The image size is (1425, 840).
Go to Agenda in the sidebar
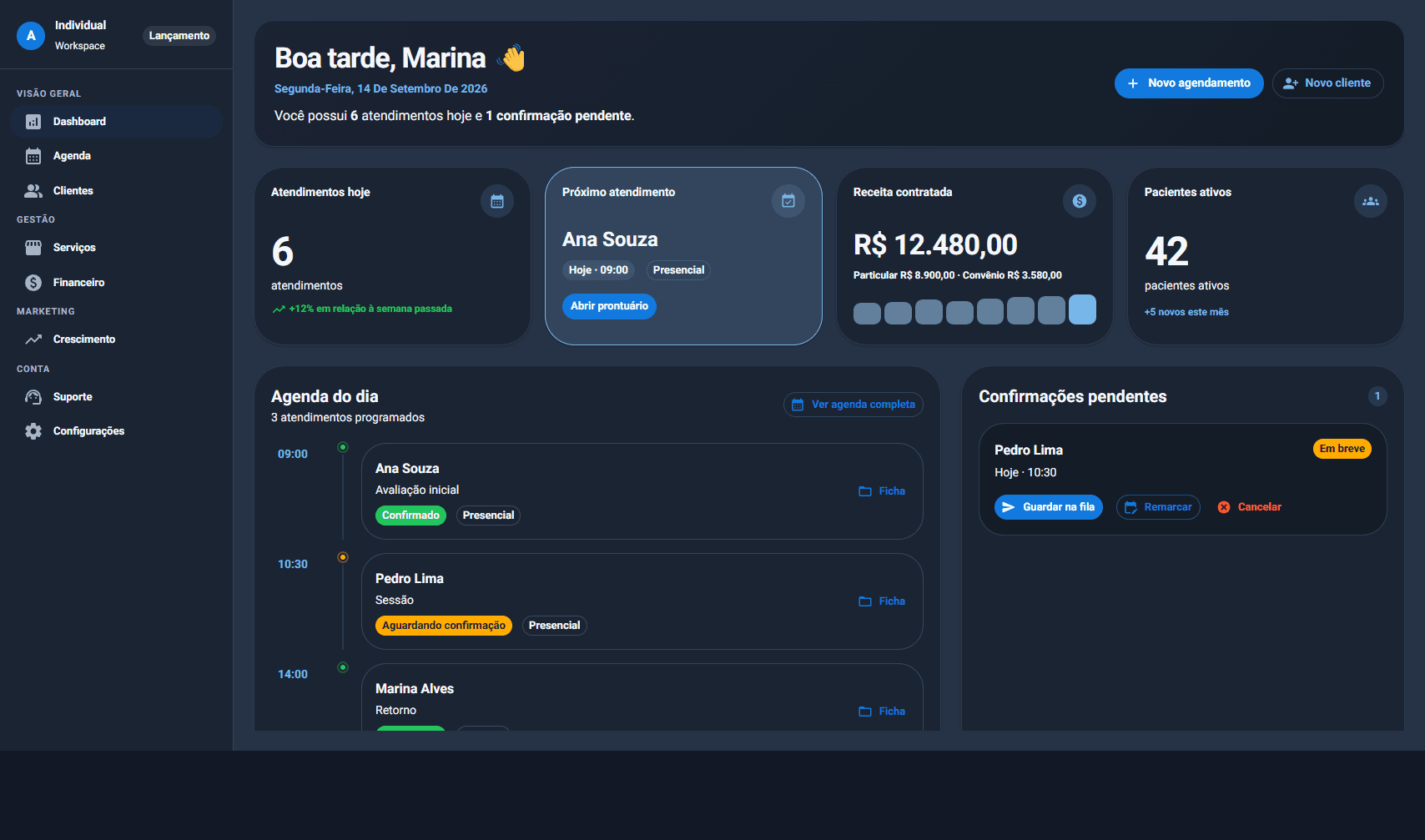tap(116, 156)
